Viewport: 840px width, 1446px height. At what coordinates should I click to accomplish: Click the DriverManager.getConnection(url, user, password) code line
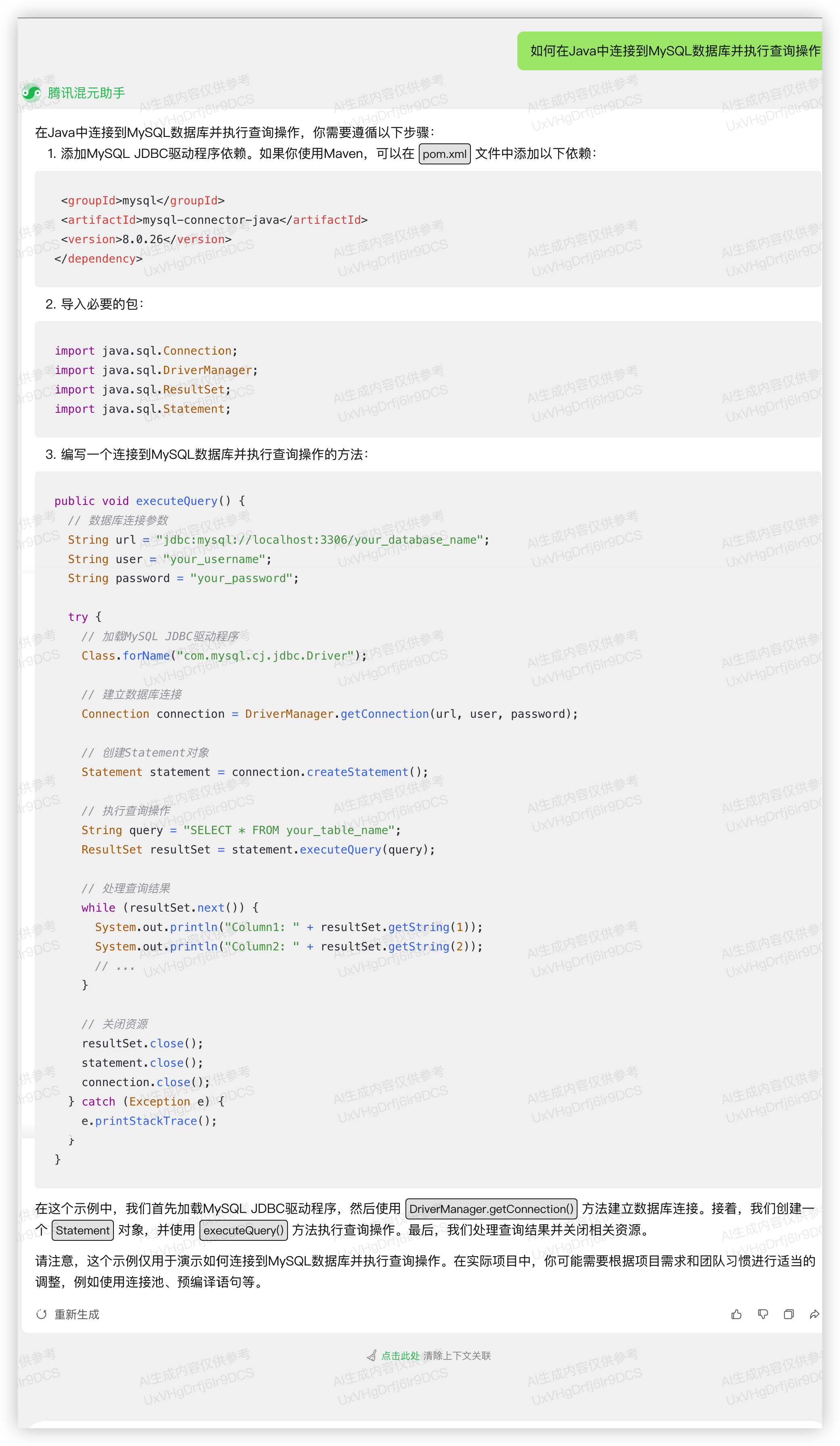point(330,714)
